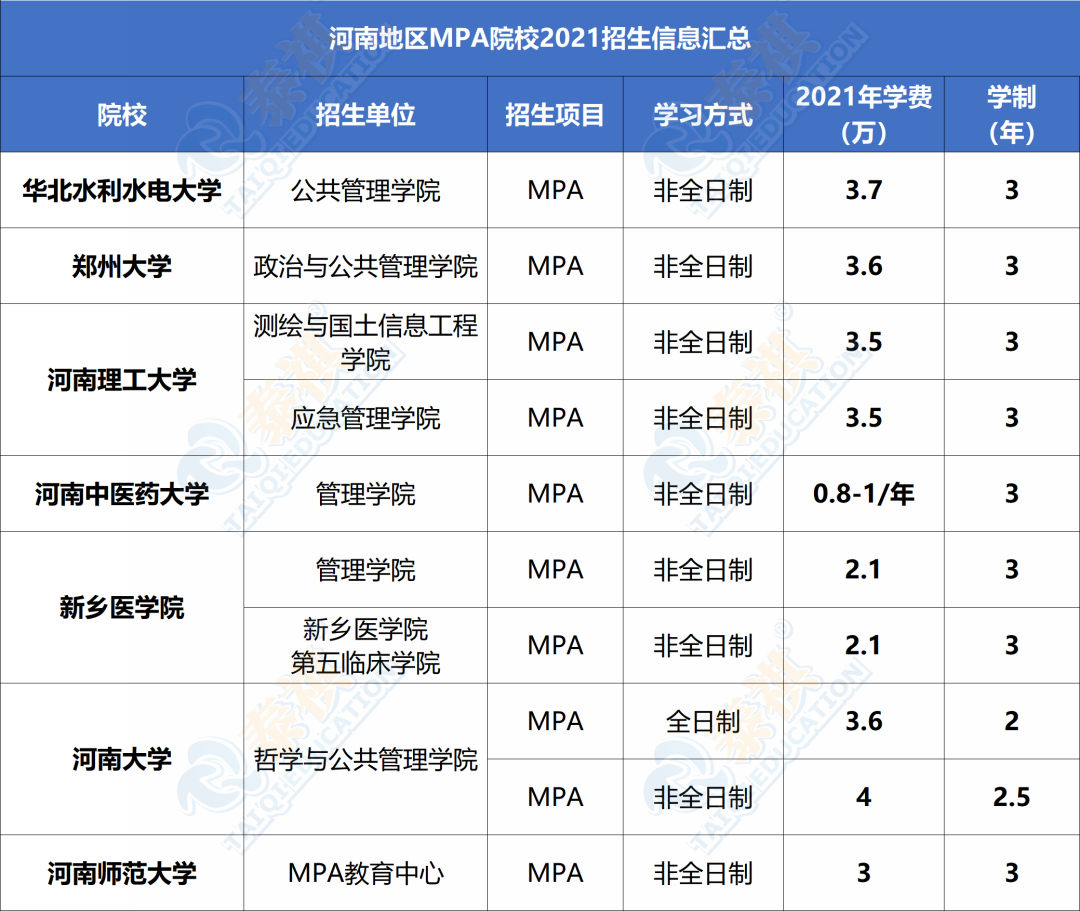Click the 郑州大学 school cell
Screen dimensions: 1080x911
tap(122, 266)
